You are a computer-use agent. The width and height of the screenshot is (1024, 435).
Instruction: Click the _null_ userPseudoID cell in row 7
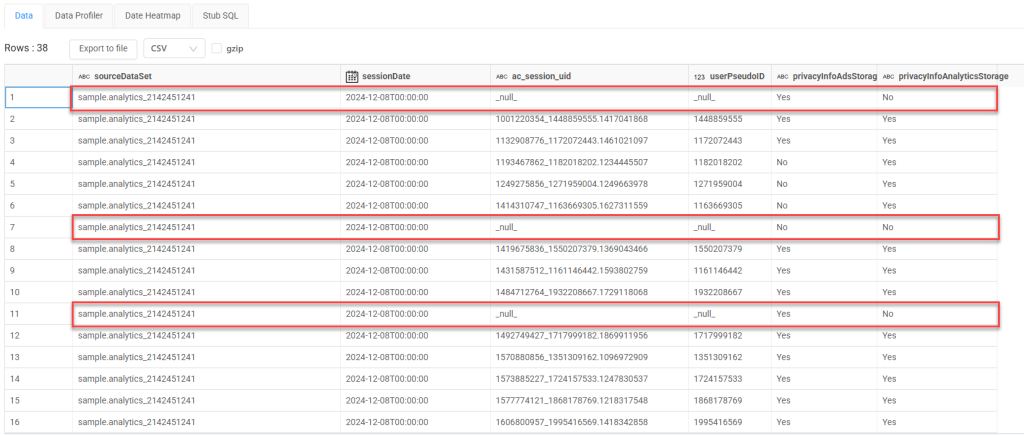(x=729, y=227)
